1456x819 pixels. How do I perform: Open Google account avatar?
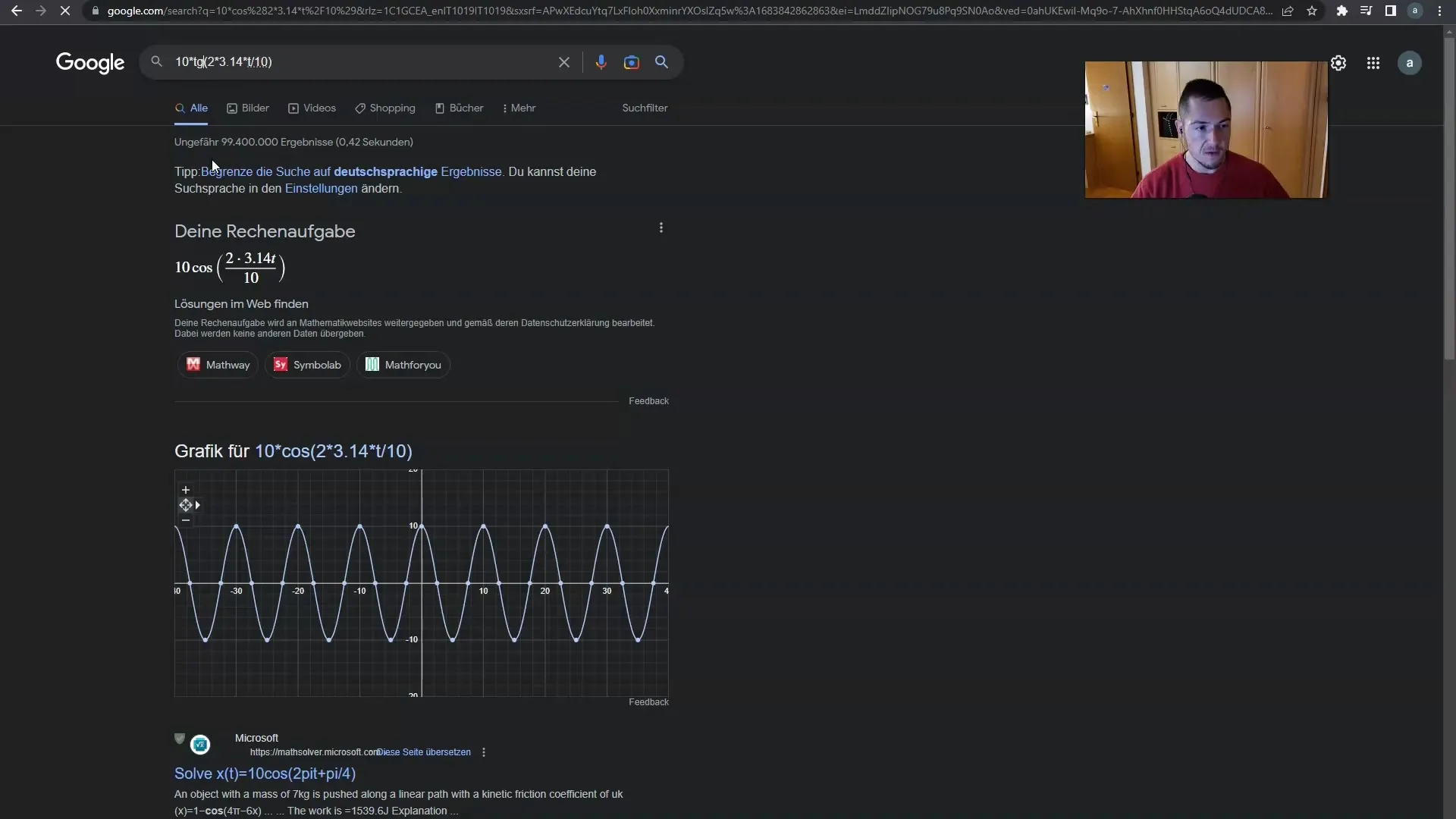[x=1410, y=63]
